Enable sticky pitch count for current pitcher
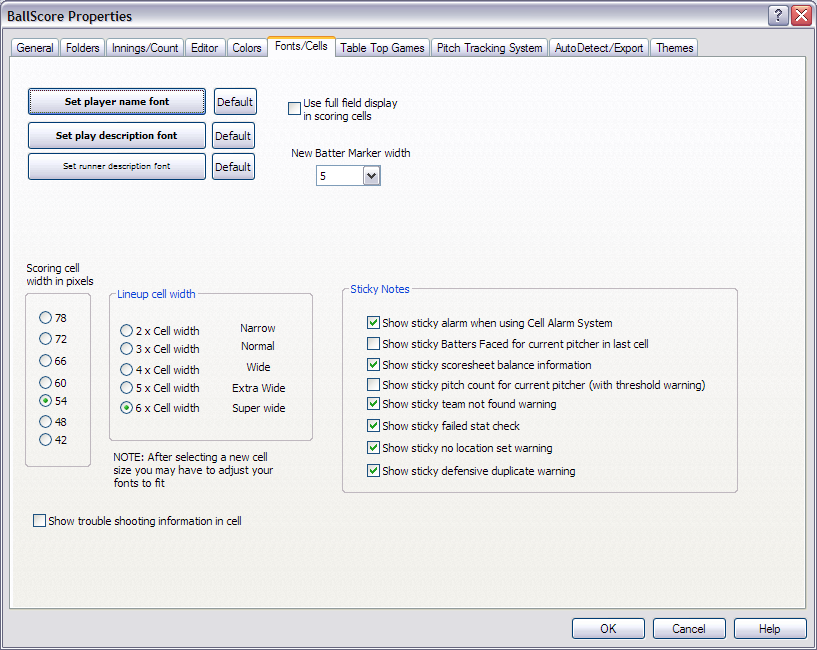 point(373,385)
